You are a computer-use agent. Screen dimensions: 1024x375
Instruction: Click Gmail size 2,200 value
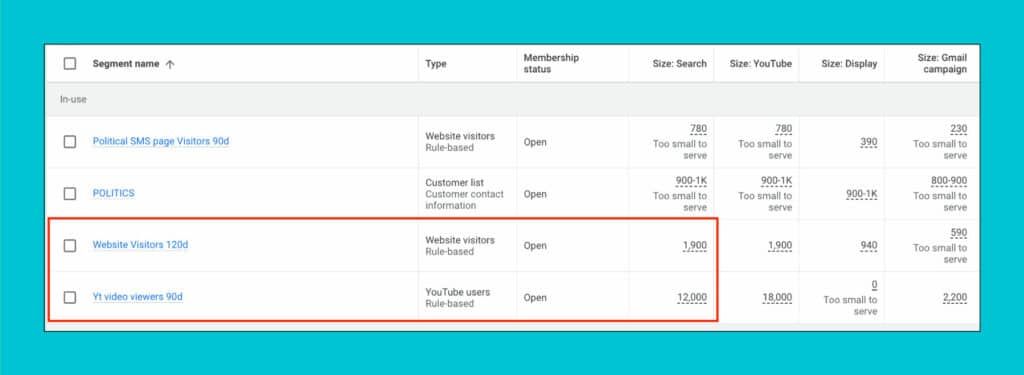955,297
